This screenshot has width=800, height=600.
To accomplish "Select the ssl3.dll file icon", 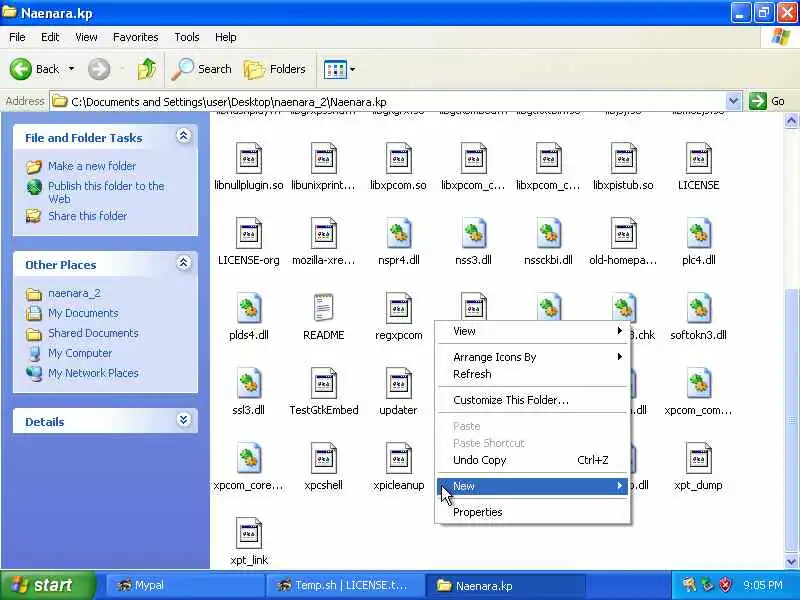I will click(248, 384).
